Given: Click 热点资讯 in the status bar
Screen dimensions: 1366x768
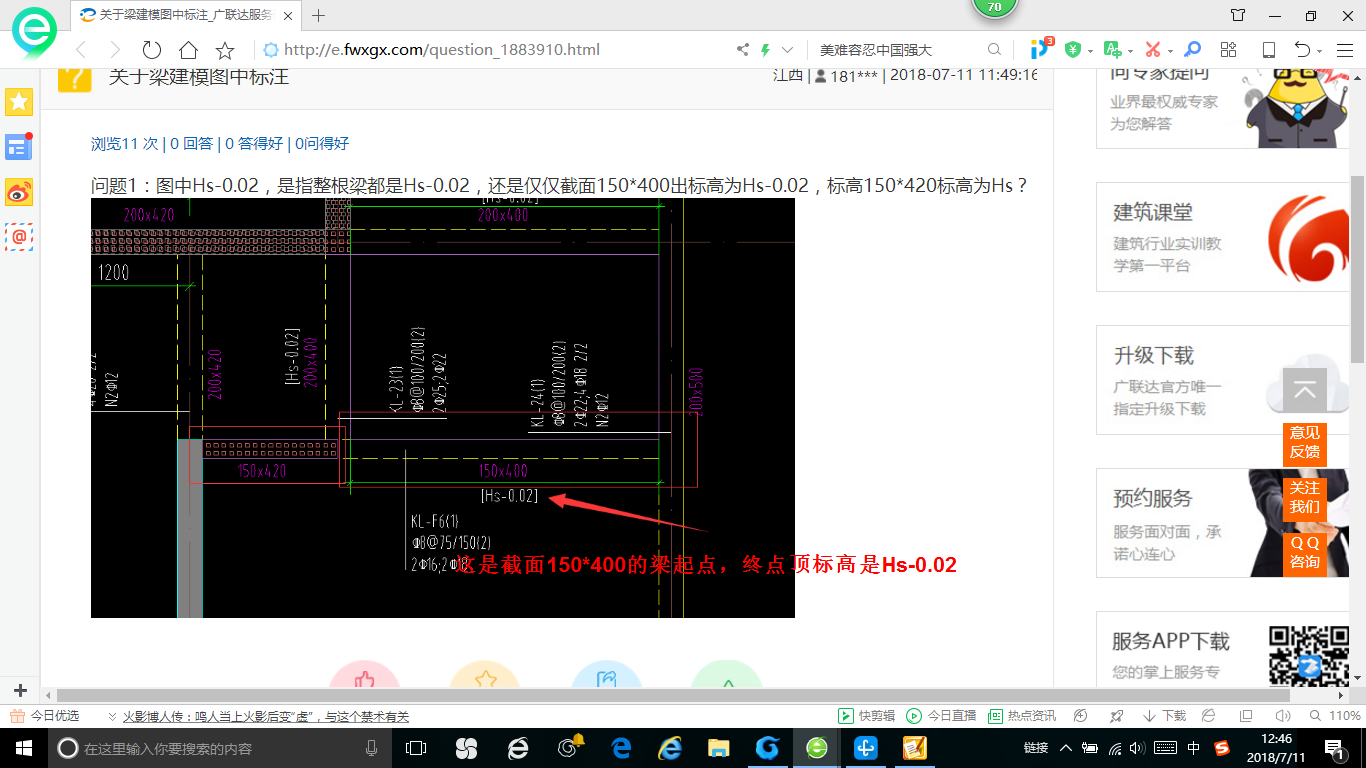Looking at the screenshot, I should [x=1022, y=716].
